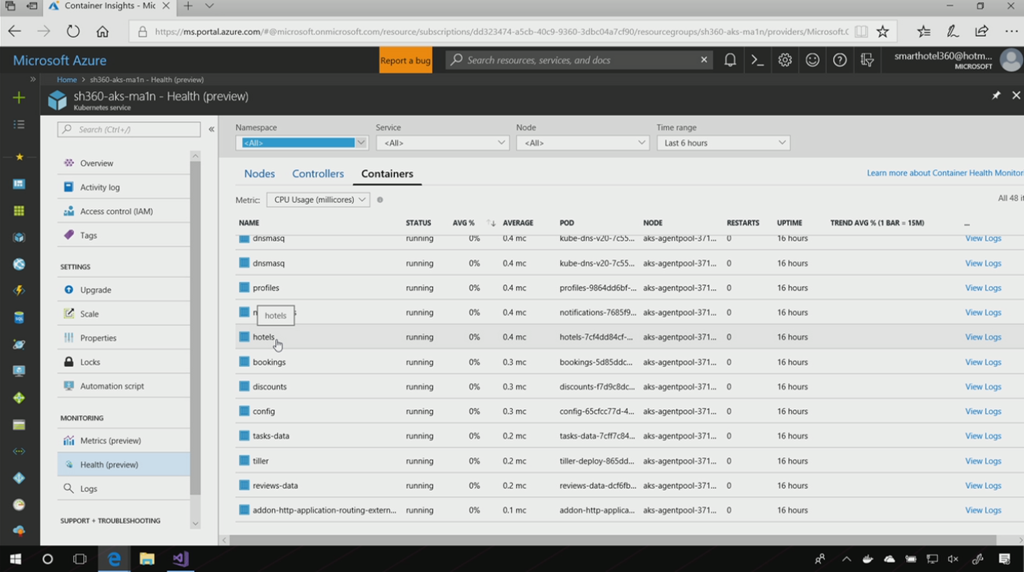This screenshot has height=572, width=1024.
Task: Open portal settings gear icon
Action: click(785, 60)
